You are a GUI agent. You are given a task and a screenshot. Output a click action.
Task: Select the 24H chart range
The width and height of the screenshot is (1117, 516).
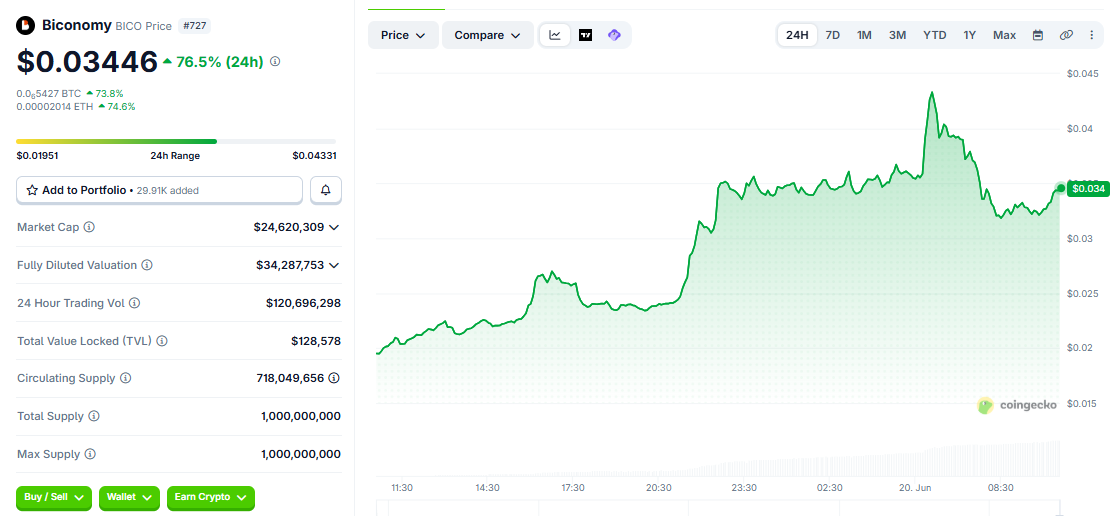[x=797, y=35]
